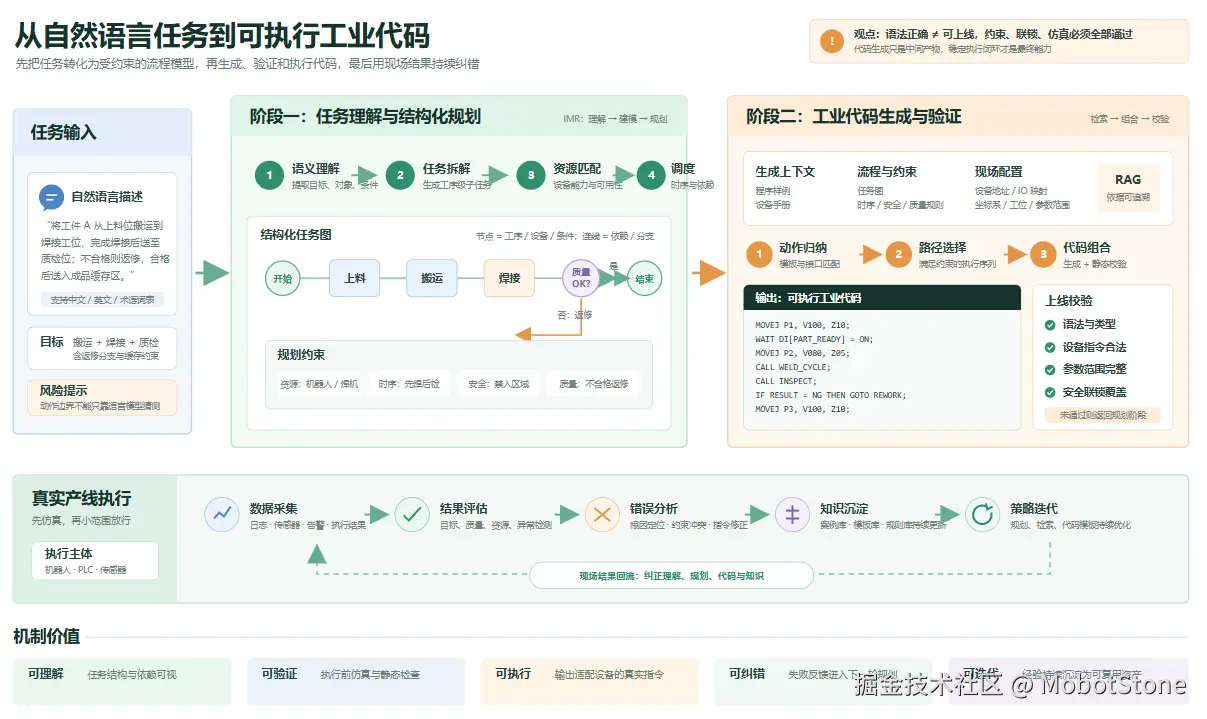This screenshot has width=1207, height=719.
Task: Click the 真实产线执行 title
Action: click(81, 499)
